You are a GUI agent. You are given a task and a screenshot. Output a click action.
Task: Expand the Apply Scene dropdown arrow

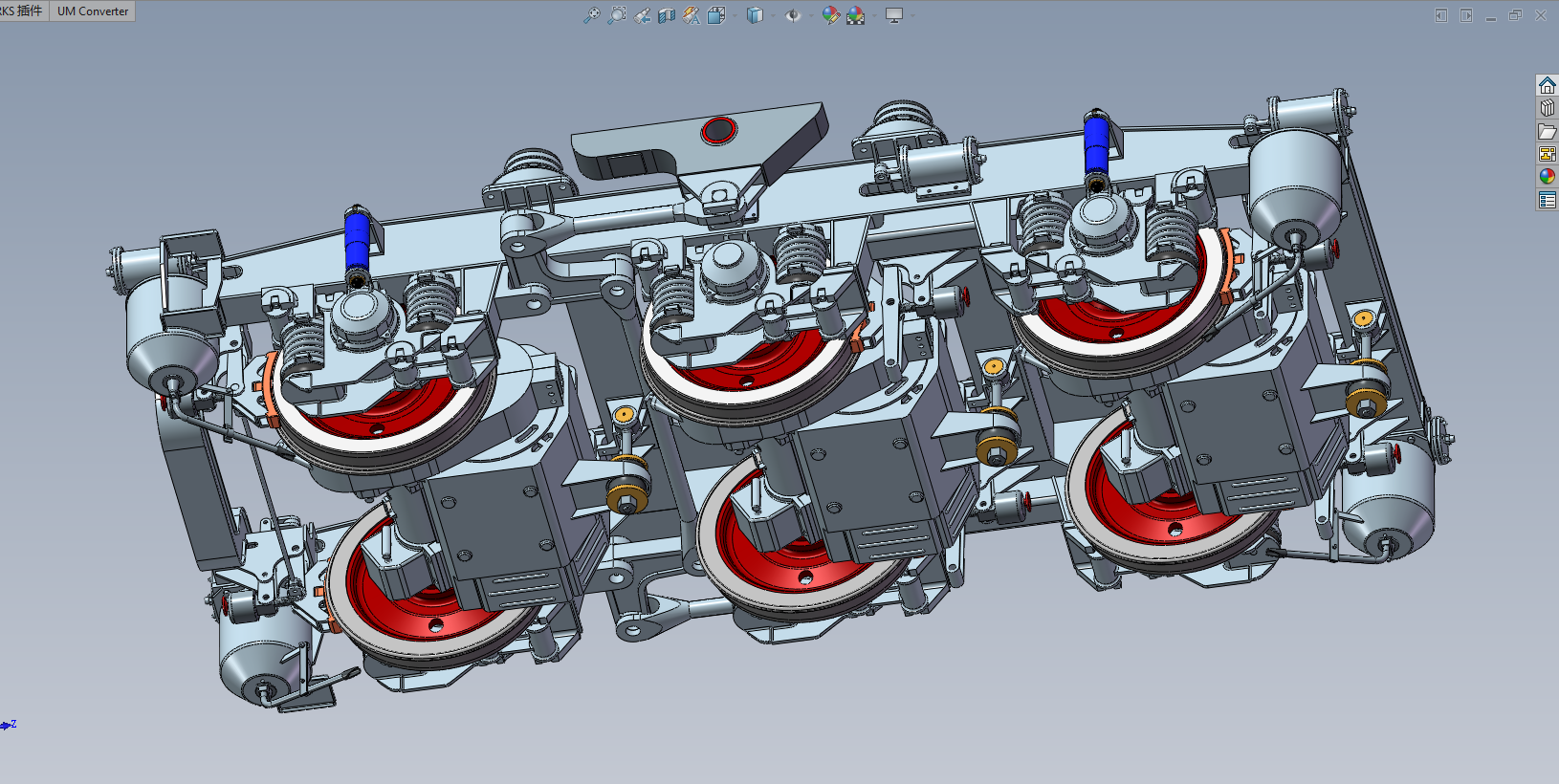pyautogui.click(x=873, y=15)
